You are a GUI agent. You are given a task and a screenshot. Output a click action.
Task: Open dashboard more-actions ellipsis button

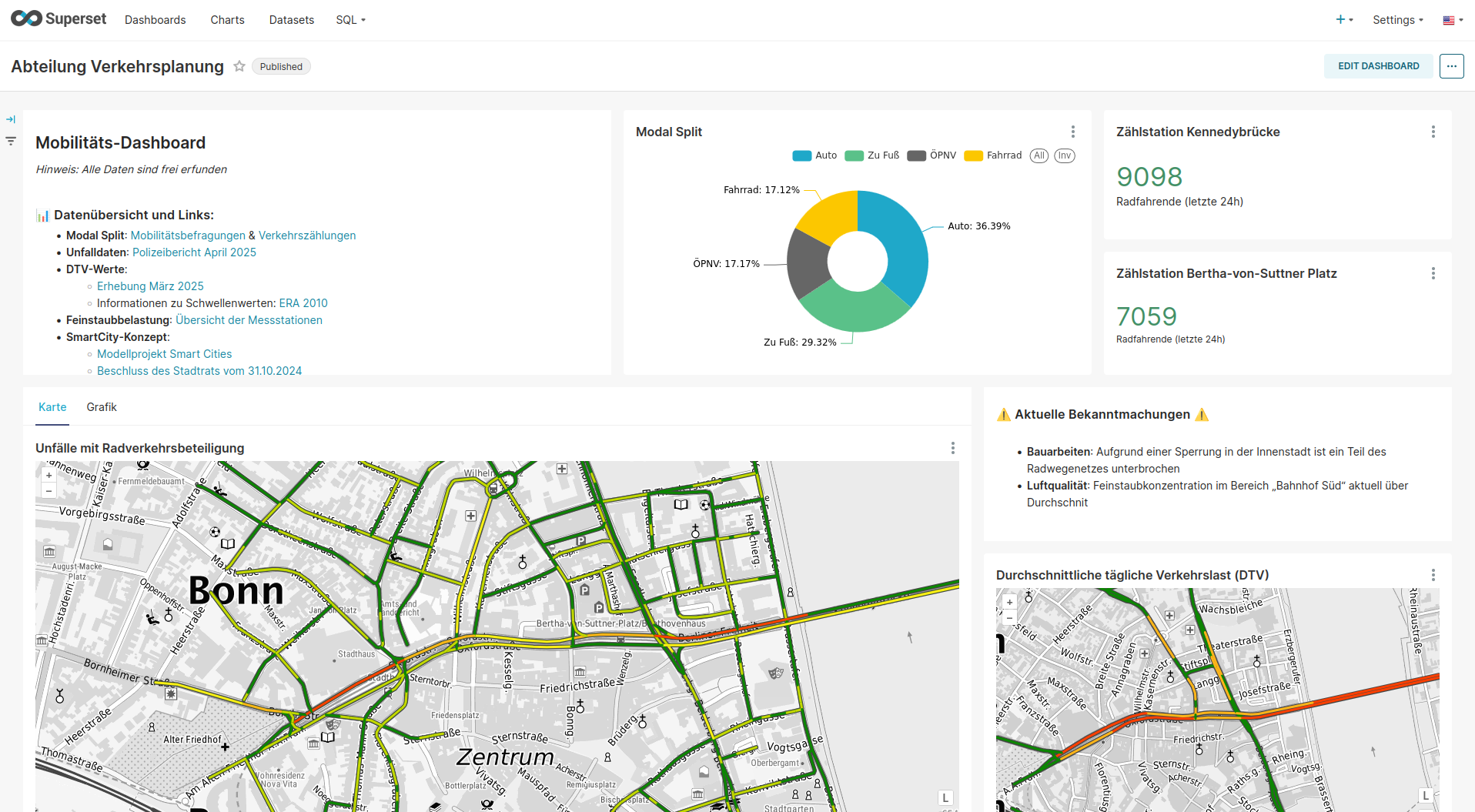click(x=1451, y=66)
